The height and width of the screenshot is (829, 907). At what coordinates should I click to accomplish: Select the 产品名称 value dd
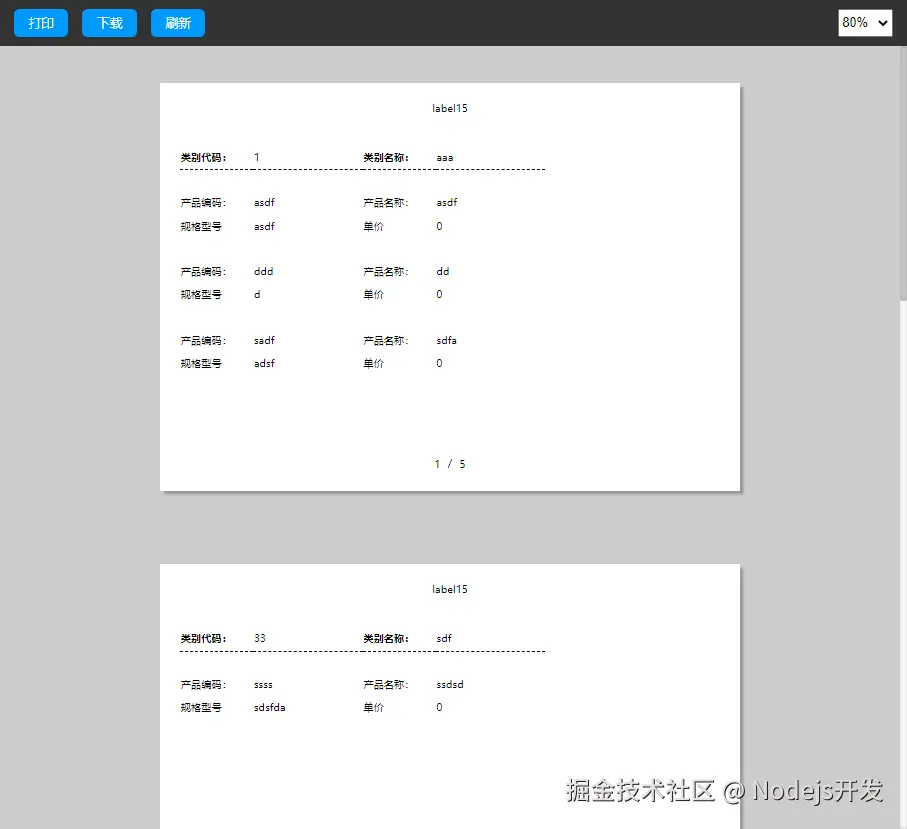point(442,271)
